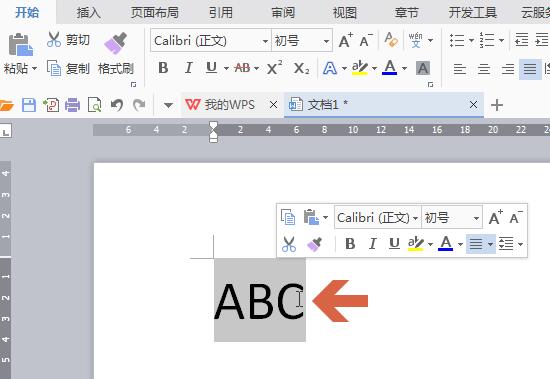Increase font size in ribbon

click(x=346, y=40)
